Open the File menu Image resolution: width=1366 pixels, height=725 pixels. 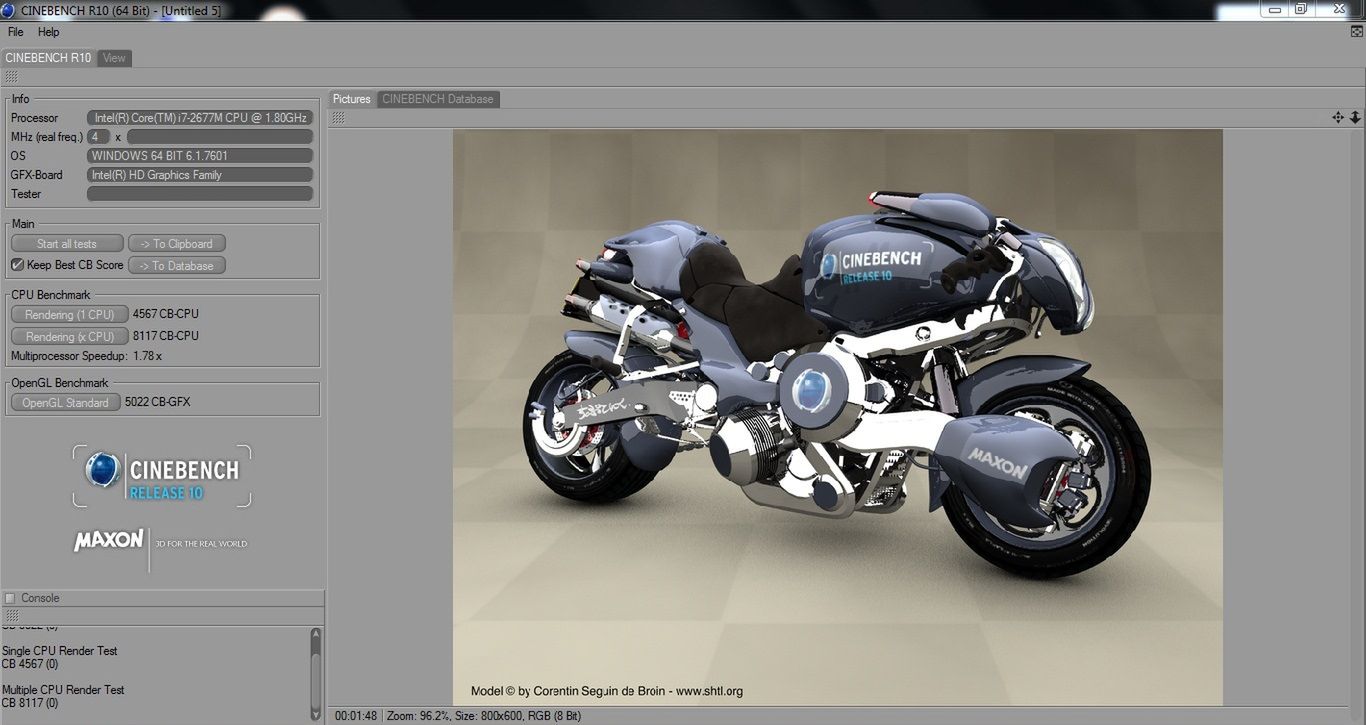(x=15, y=32)
